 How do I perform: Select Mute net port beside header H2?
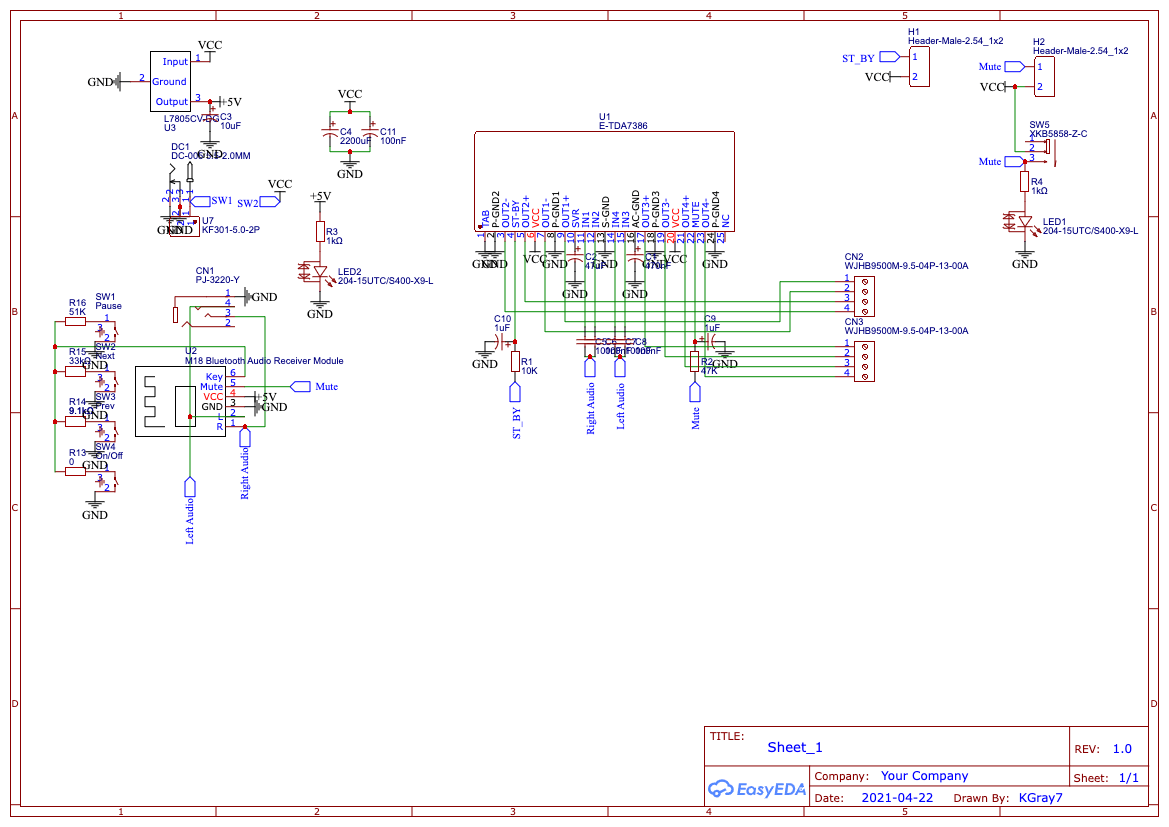pyautogui.click(x=1015, y=66)
